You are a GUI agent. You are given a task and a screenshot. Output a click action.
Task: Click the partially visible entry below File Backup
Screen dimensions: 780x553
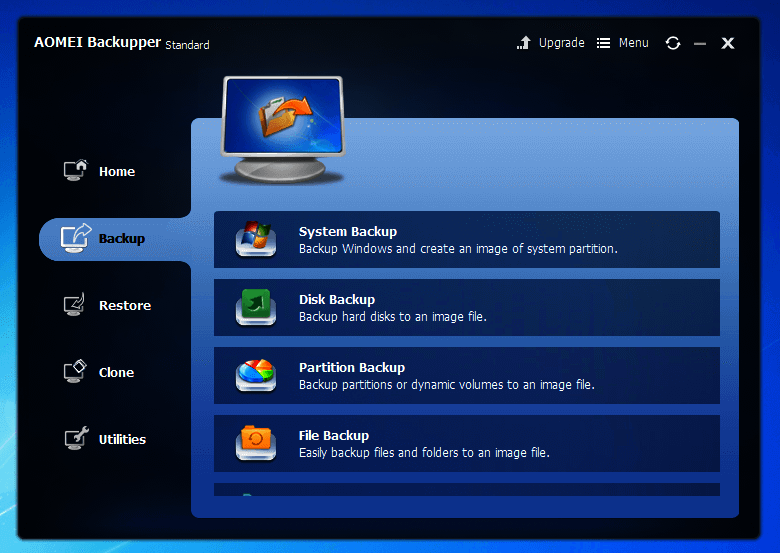[466, 490]
